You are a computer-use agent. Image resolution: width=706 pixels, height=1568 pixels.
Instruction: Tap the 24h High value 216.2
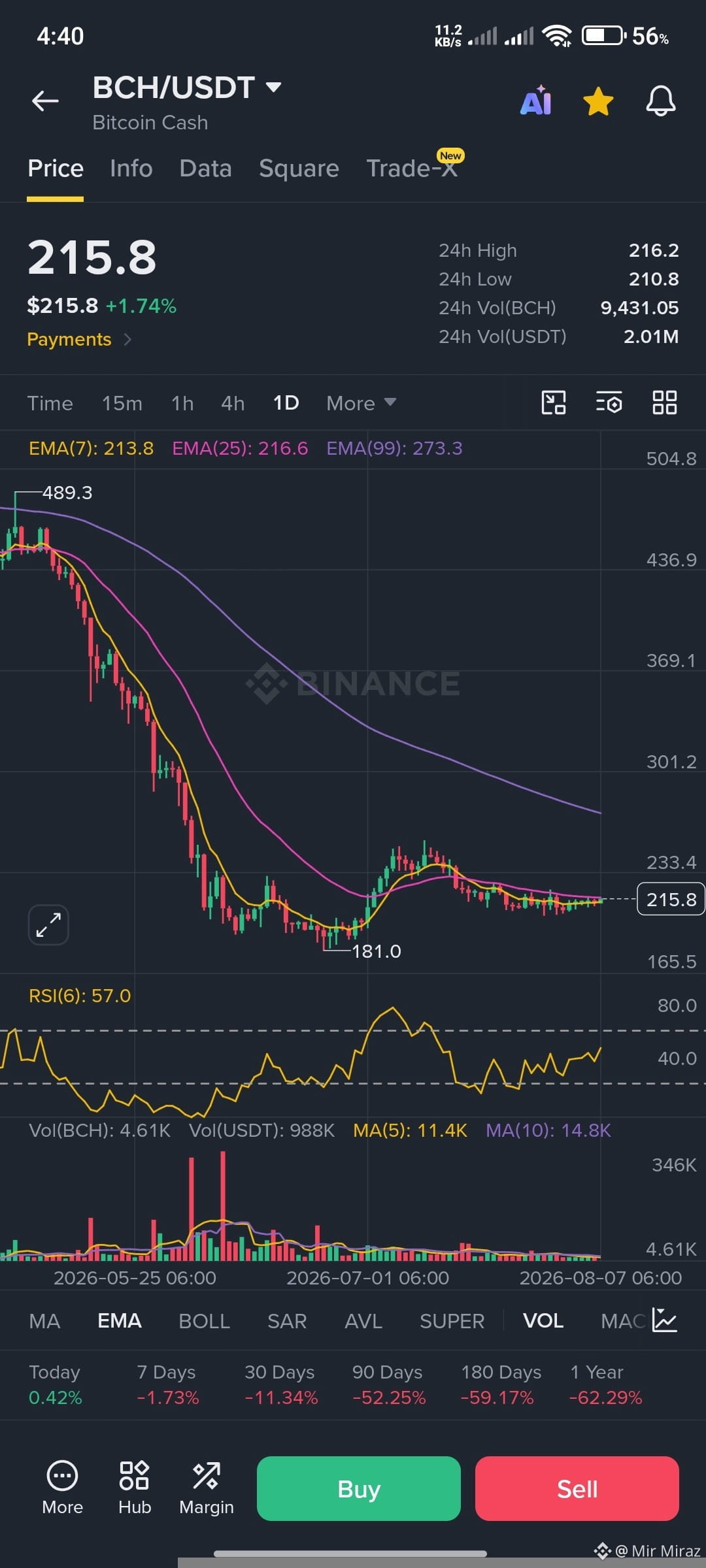[x=654, y=250]
